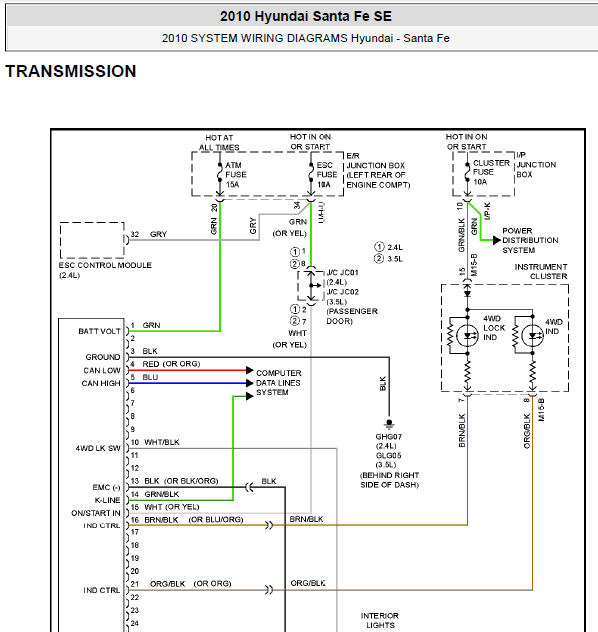Select the "I/P JUNCTION BOX" label
Screen dimensions: 598x632
[x=536, y=165]
